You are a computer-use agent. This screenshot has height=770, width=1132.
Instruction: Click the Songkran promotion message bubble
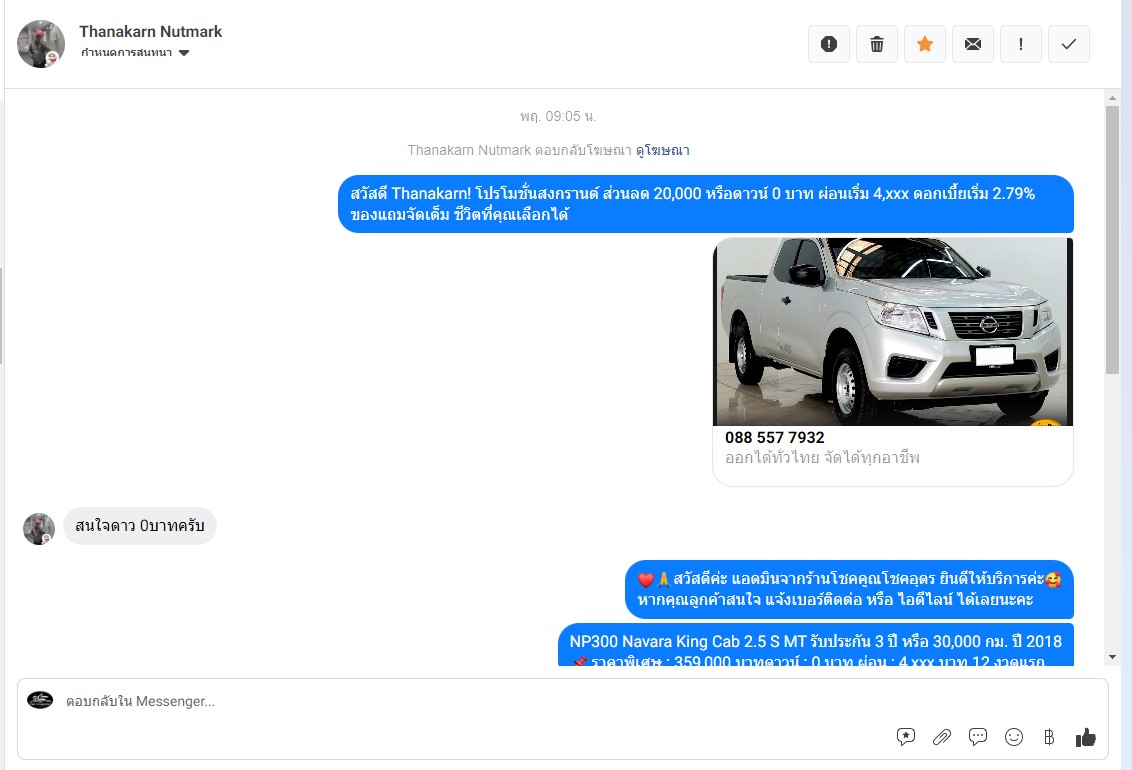coord(706,204)
